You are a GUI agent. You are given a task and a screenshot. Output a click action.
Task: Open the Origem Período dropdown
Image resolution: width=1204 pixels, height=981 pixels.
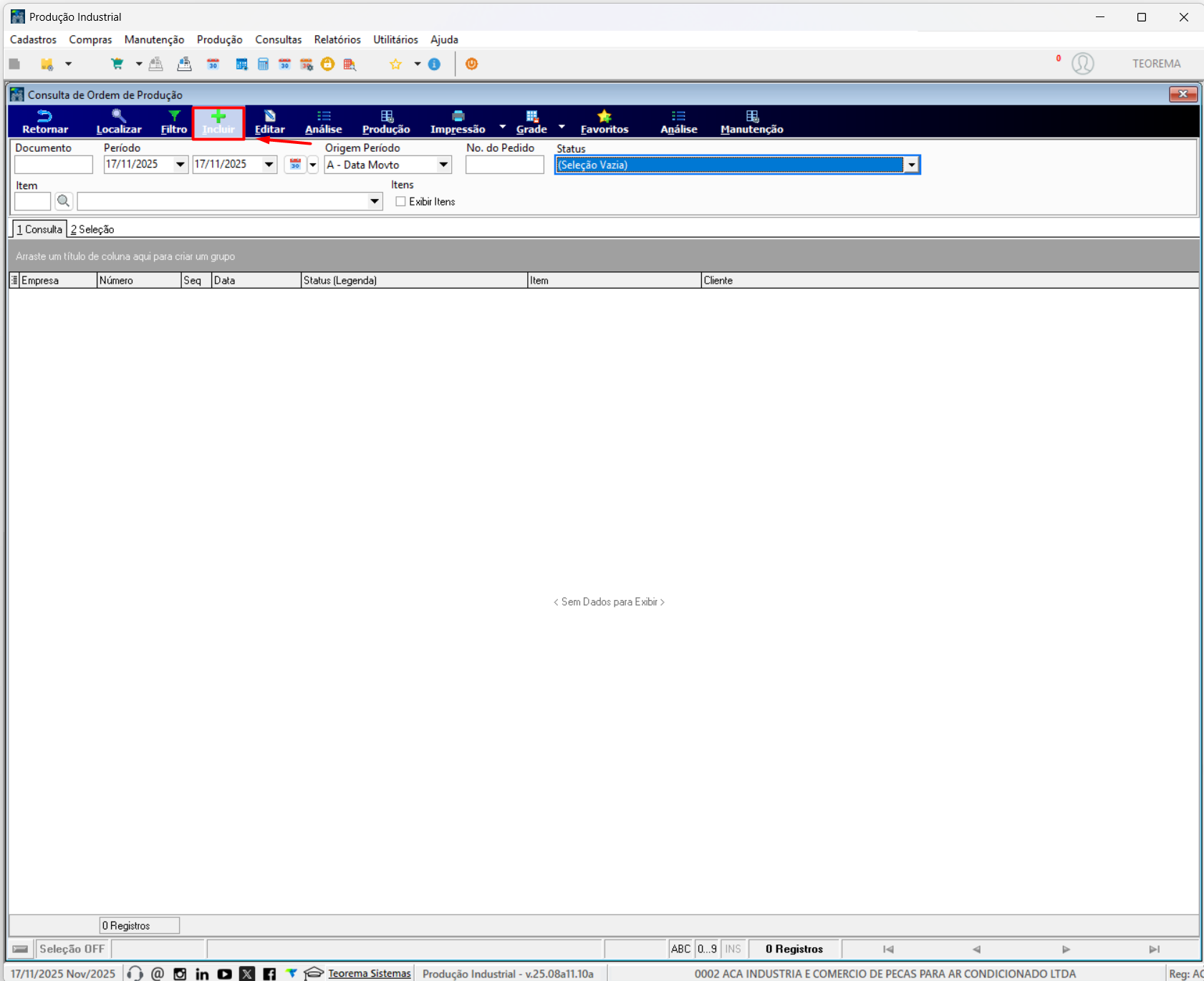443,165
